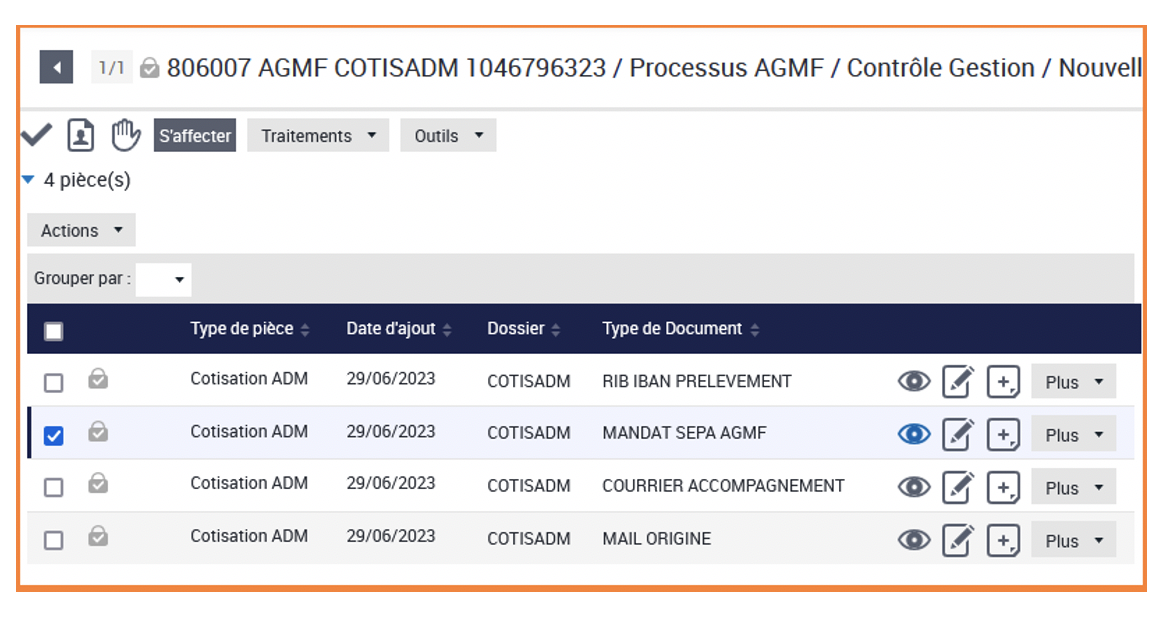Open eye preview for MAIL ORIGINE

[913, 540]
